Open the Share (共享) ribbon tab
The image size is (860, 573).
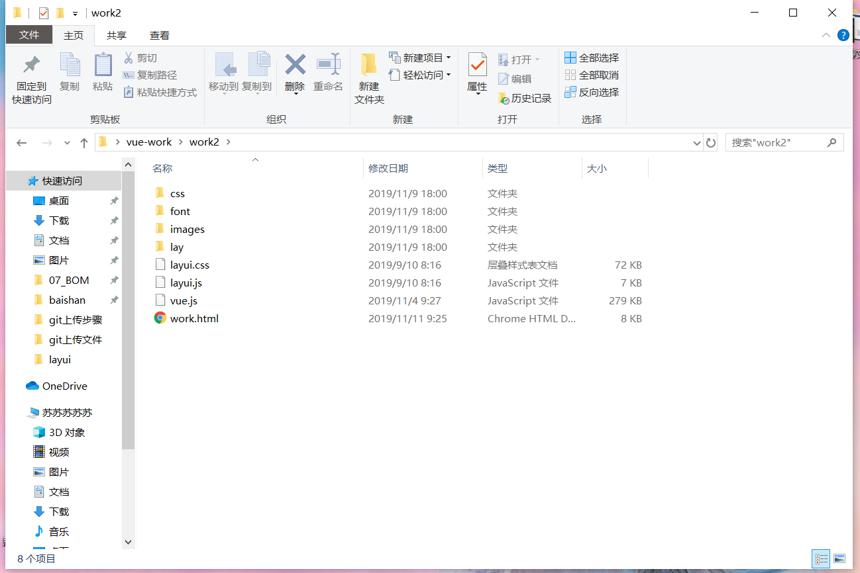(116, 35)
